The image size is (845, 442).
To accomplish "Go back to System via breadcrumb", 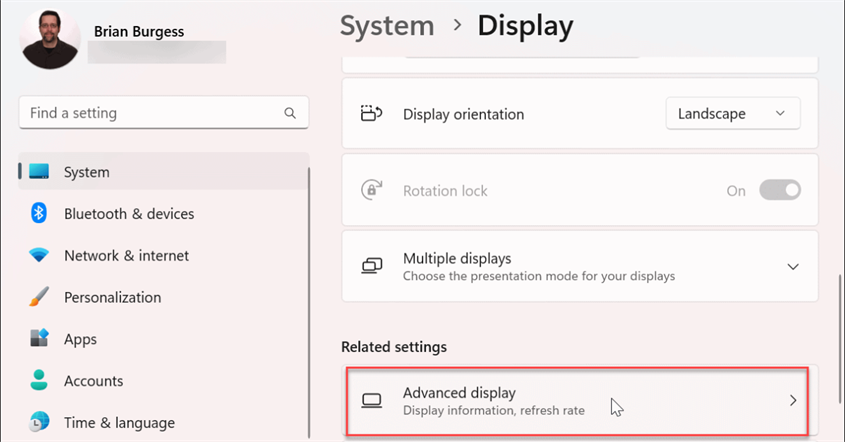I will [387, 25].
